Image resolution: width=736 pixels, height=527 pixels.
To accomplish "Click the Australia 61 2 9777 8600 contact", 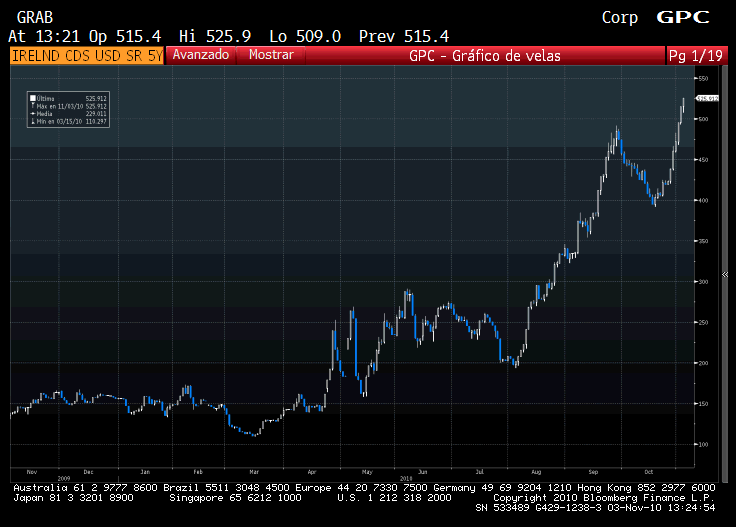I will [85, 488].
